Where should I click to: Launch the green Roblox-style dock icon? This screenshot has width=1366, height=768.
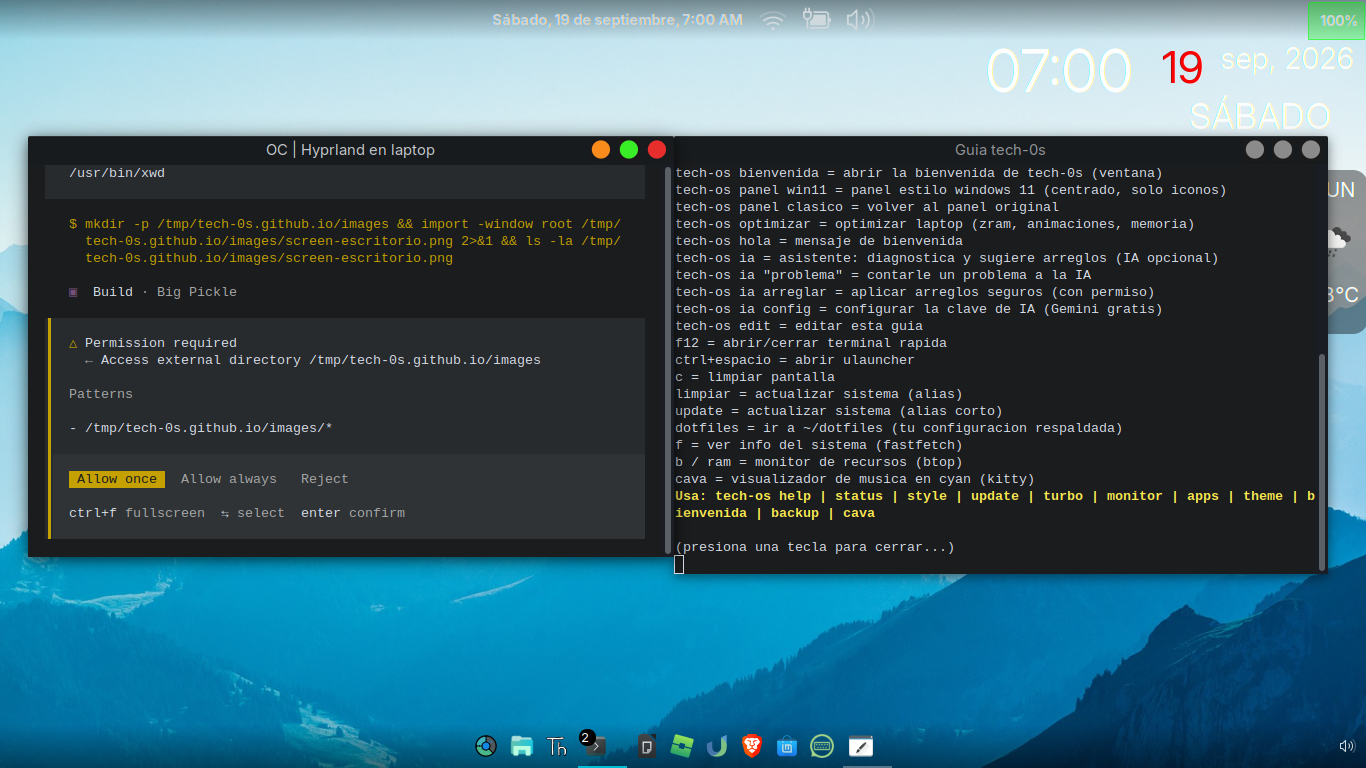tap(682, 746)
